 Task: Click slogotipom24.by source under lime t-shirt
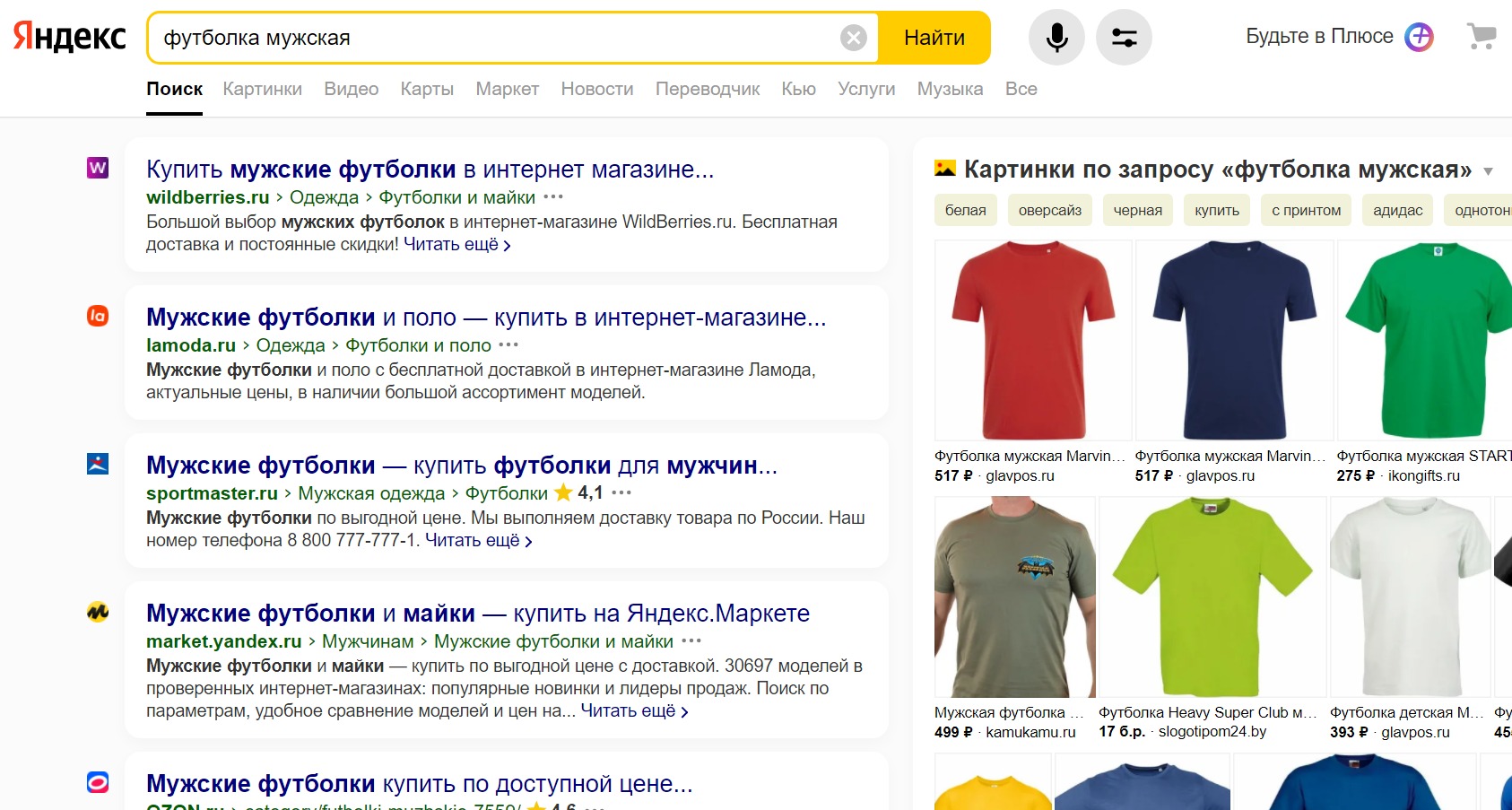(x=1212, y=731)
